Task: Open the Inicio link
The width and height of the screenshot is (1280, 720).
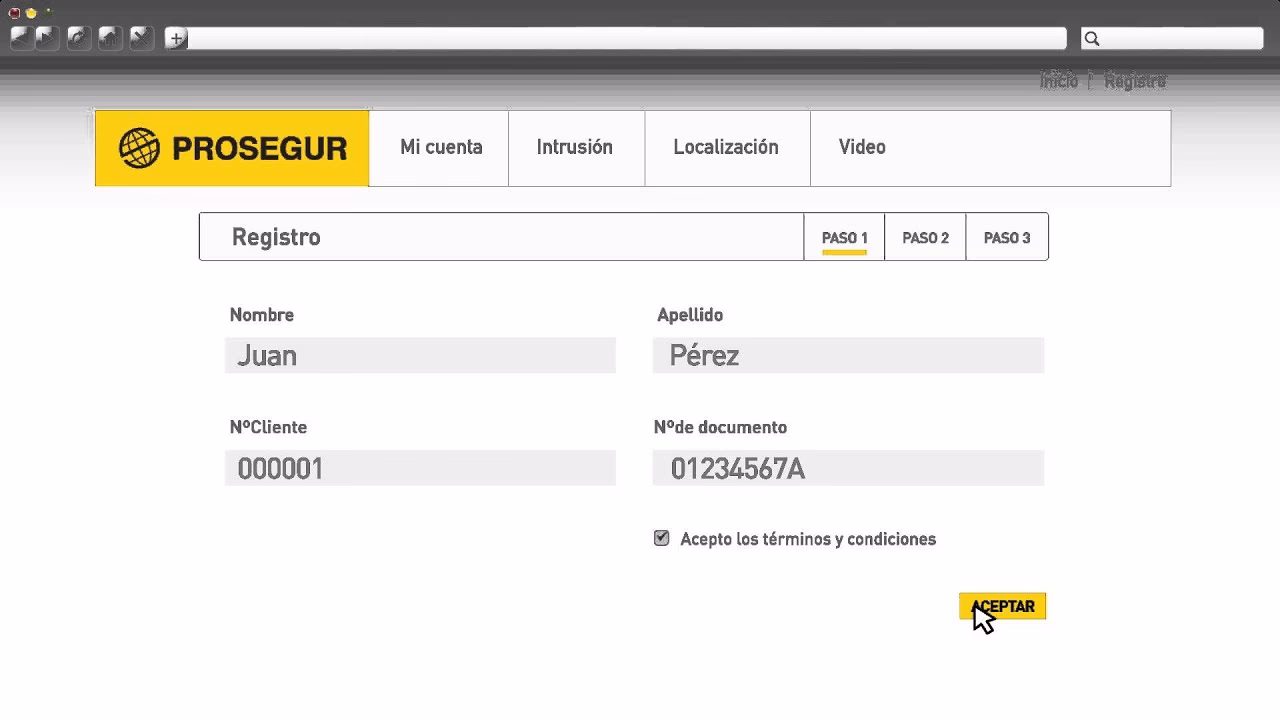Action: click(x=1059, y=81)
